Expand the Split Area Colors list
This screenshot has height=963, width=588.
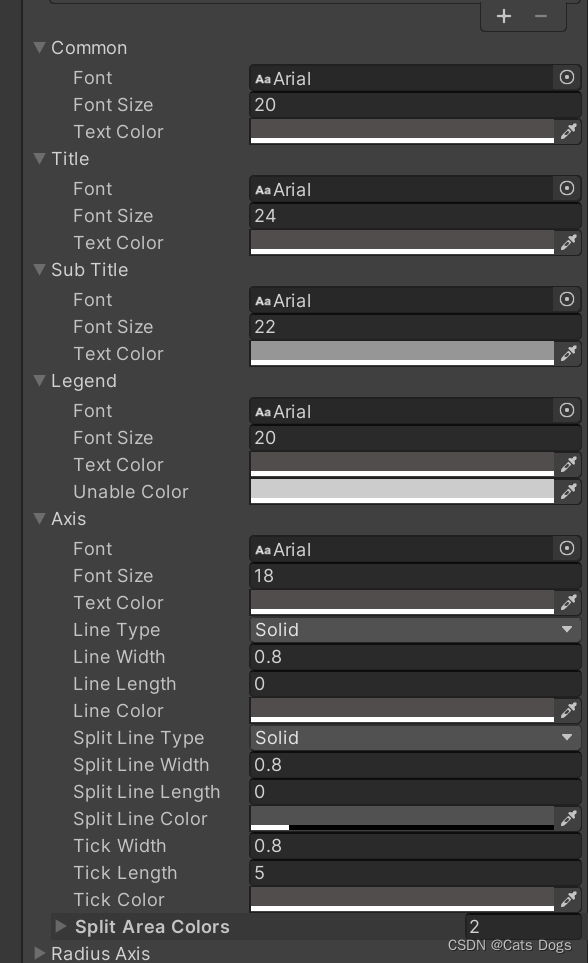click(61, 926)
